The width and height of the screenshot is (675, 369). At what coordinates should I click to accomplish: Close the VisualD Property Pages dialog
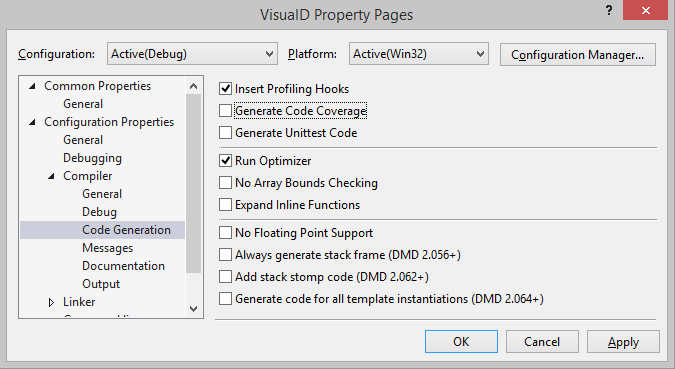pyautogui.click(x=645, y=10)
